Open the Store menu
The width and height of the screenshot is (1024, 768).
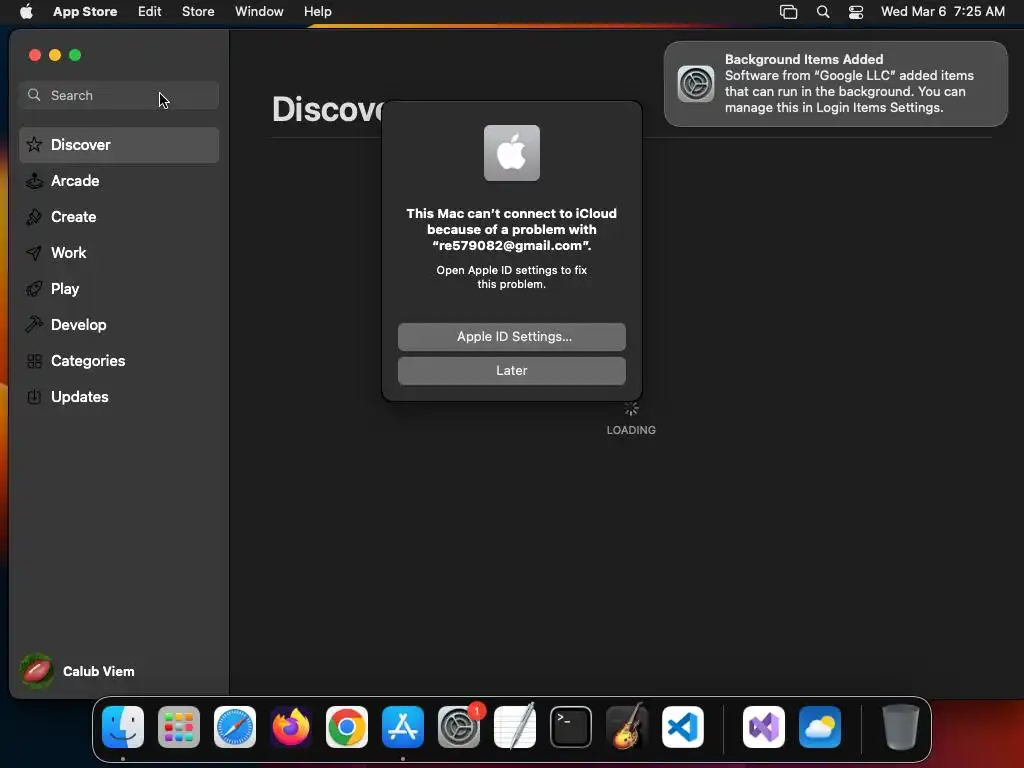[x=198, y=11]
